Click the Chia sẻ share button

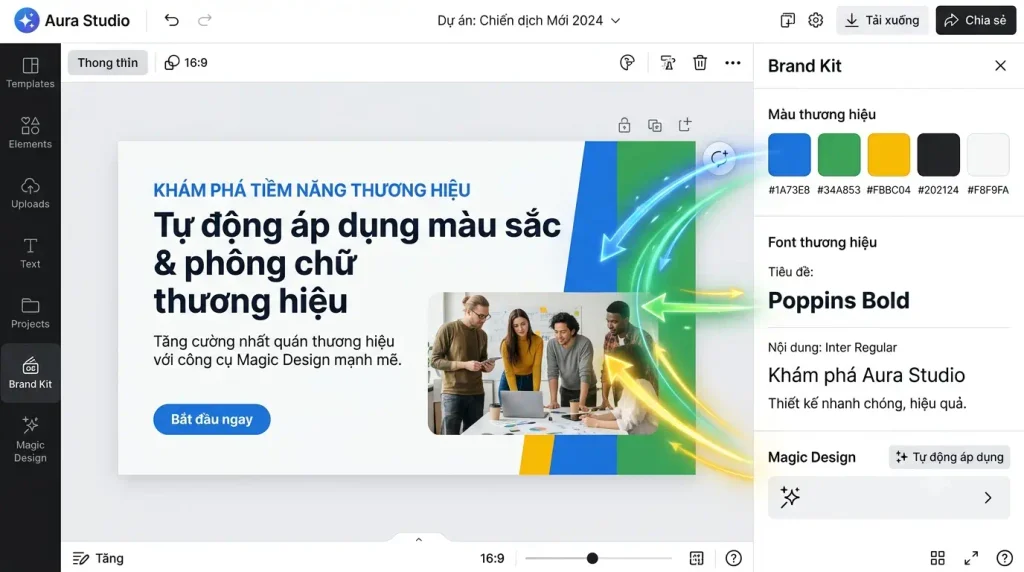(976, 20)
